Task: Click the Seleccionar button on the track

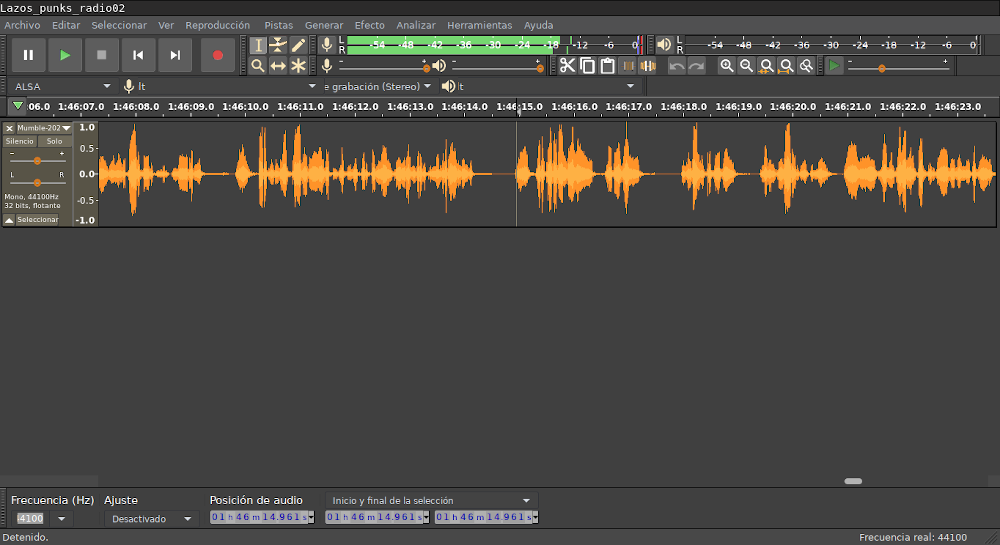Action: tap(37, 219)
